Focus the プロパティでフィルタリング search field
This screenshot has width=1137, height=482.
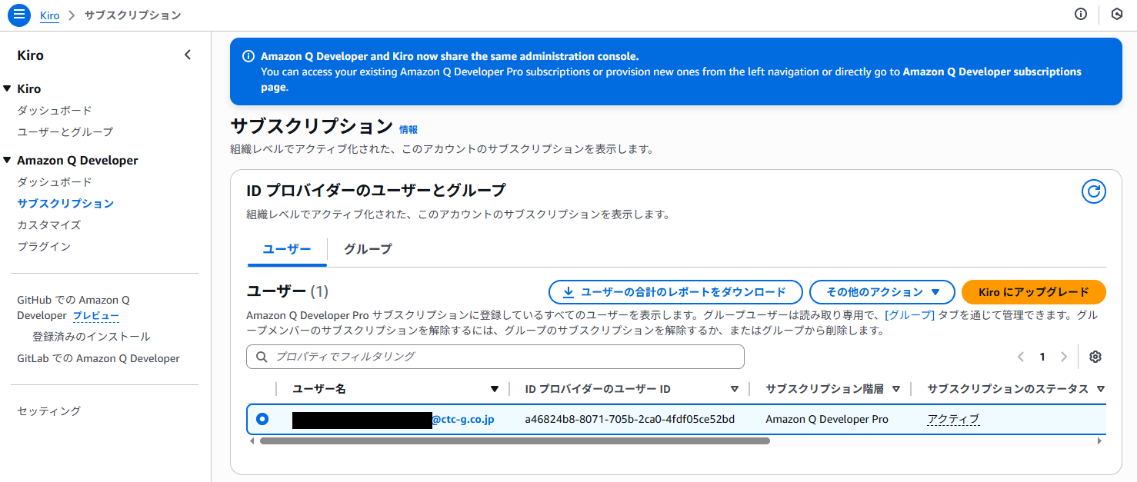(x=495, y=357)
